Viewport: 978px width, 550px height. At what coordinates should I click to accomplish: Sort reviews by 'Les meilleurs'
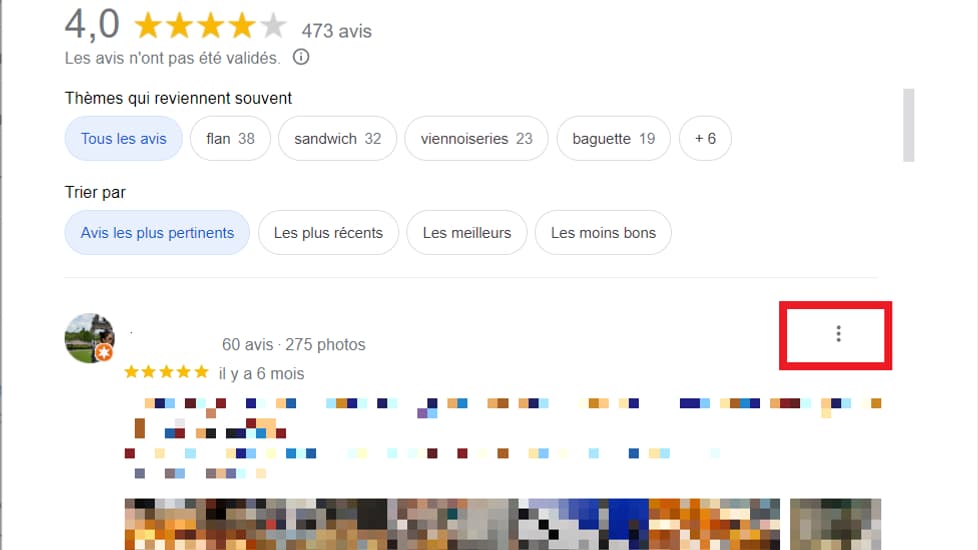coord(467,233)
